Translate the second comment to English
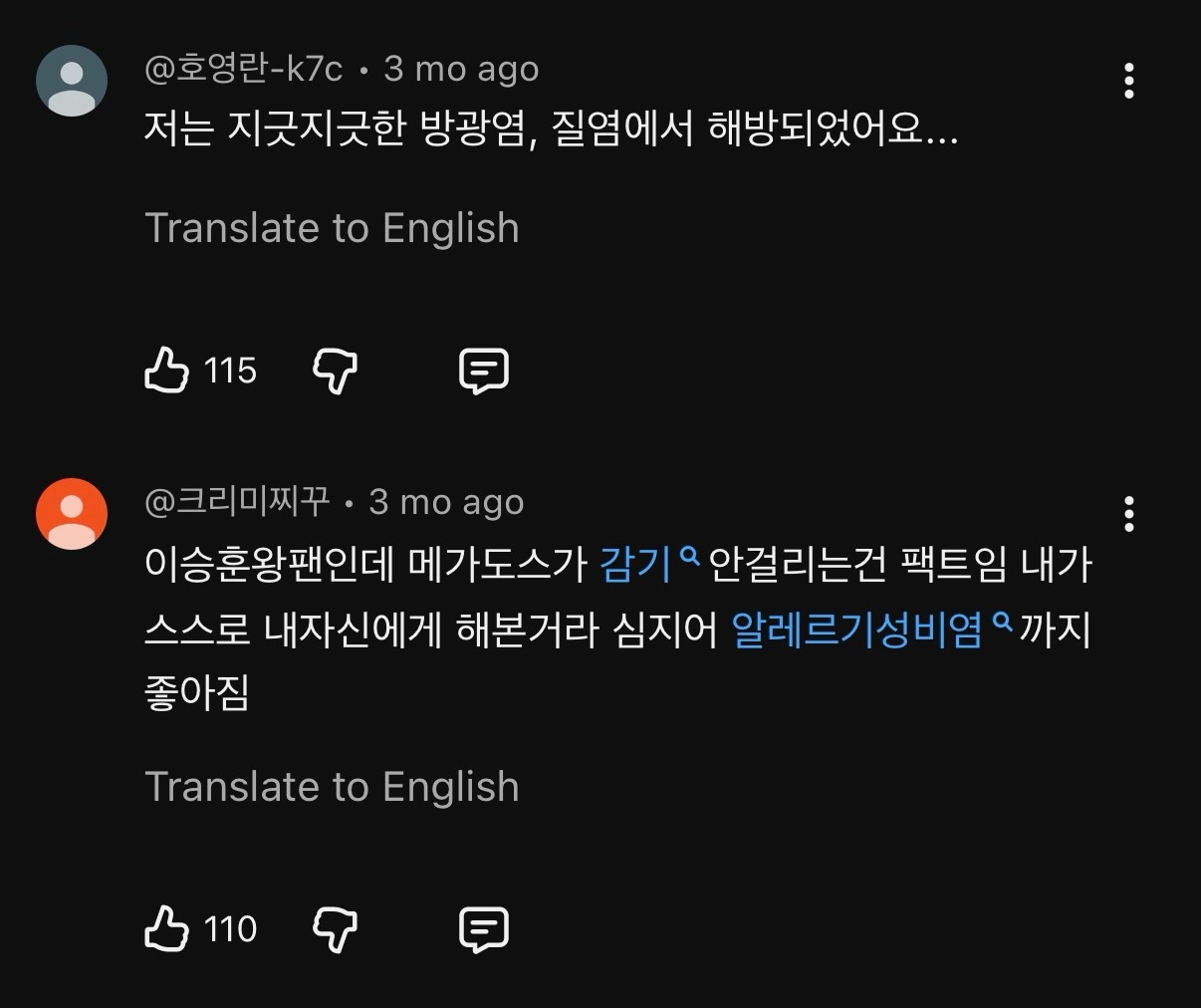 coord(332,787)
